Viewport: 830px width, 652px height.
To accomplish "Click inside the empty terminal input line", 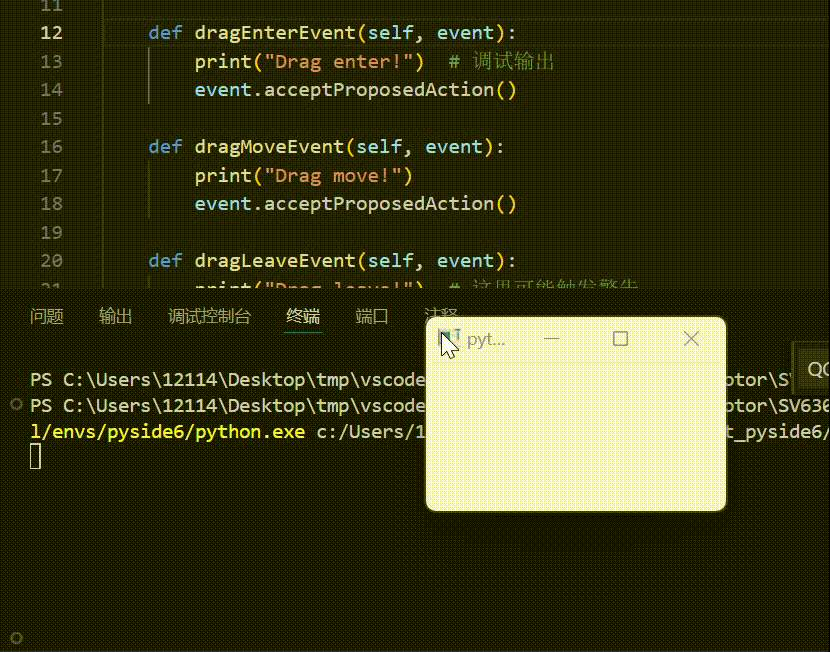I will [60, 456].
